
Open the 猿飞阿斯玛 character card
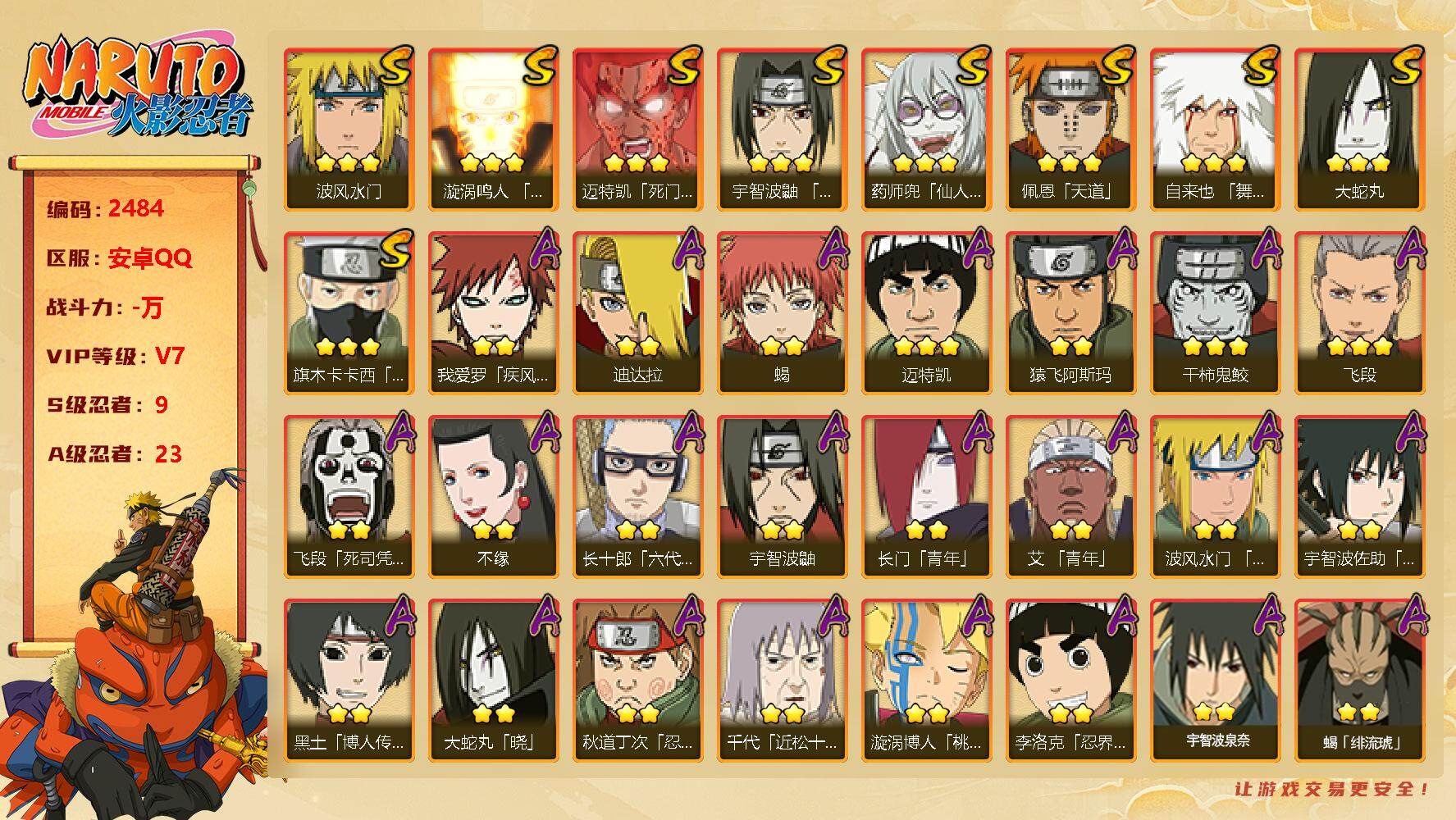pyautogui.click(x=1071, y=313)
